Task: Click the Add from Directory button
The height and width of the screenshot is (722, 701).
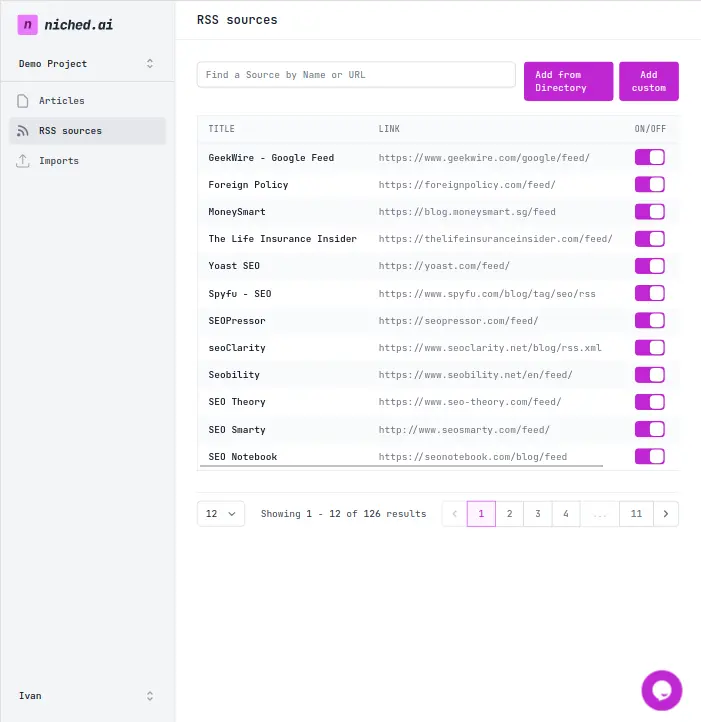Action: 568,81
